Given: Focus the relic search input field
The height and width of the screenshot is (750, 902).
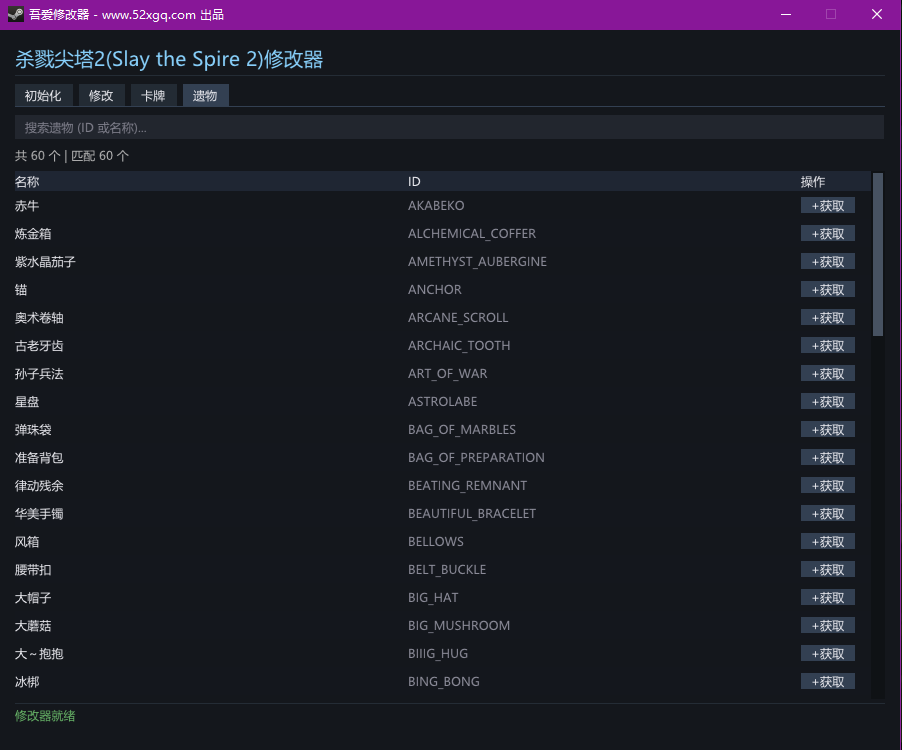Looking at the screenshot, I should [449, 128].
